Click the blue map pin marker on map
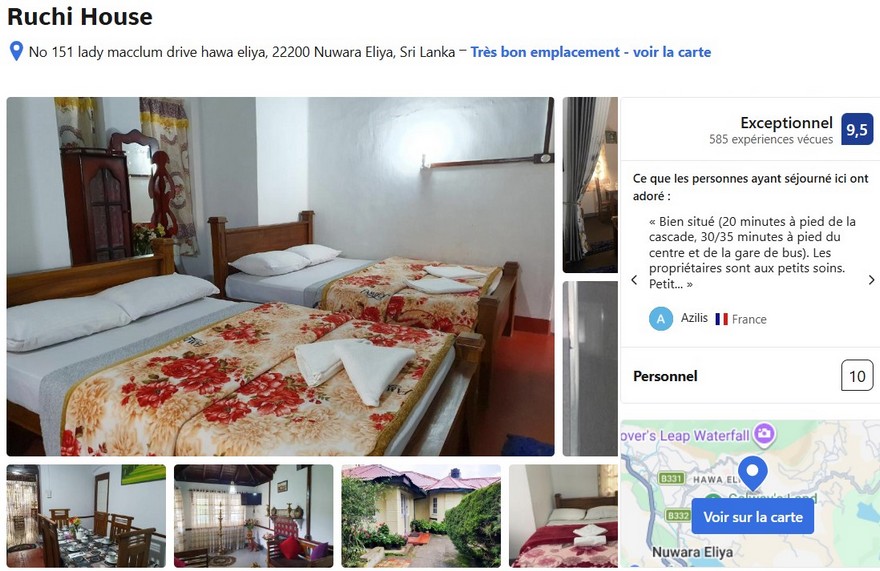 click(x=753, y=473)
